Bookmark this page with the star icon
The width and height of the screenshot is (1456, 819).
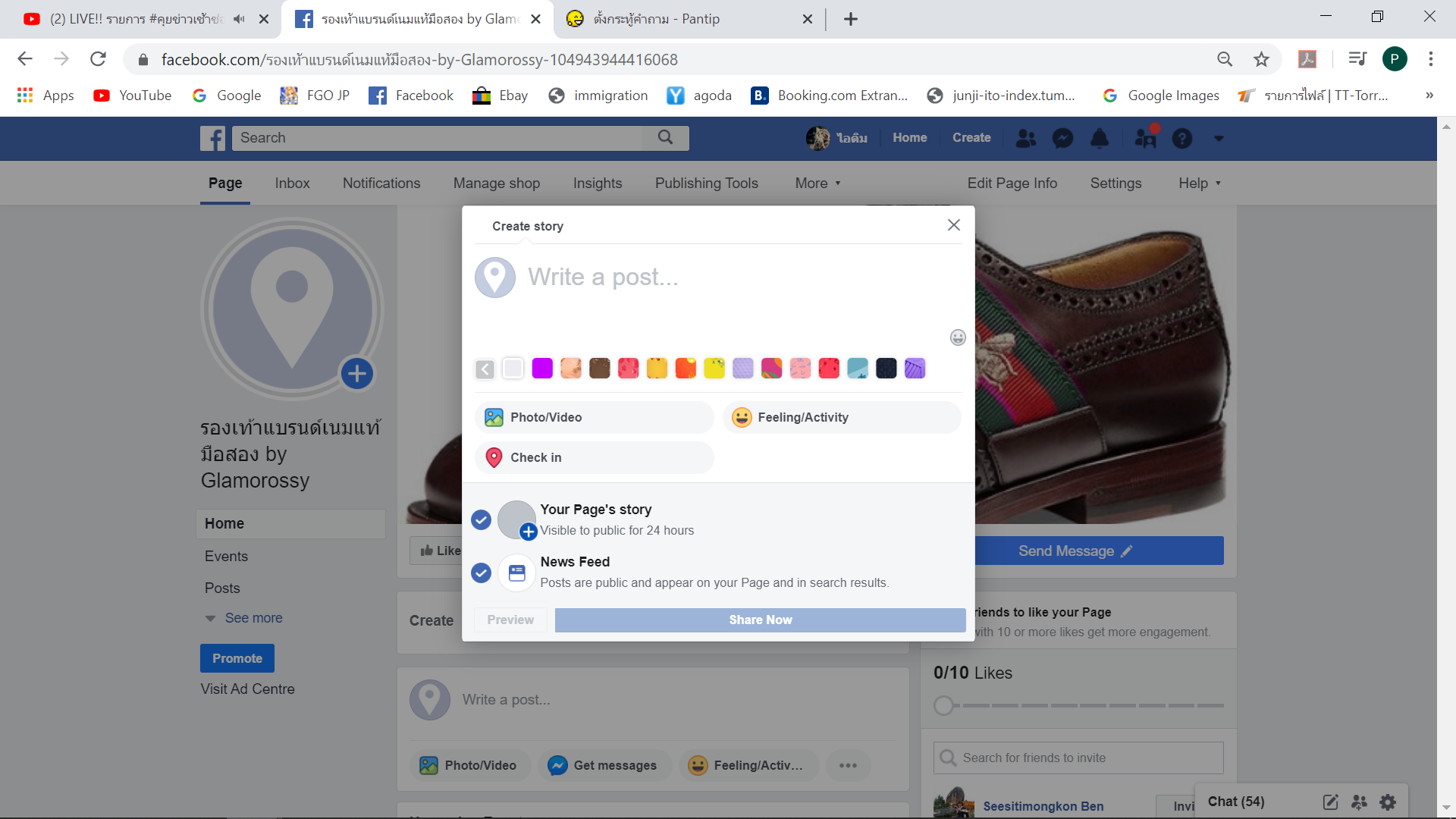pos(1261,59)
